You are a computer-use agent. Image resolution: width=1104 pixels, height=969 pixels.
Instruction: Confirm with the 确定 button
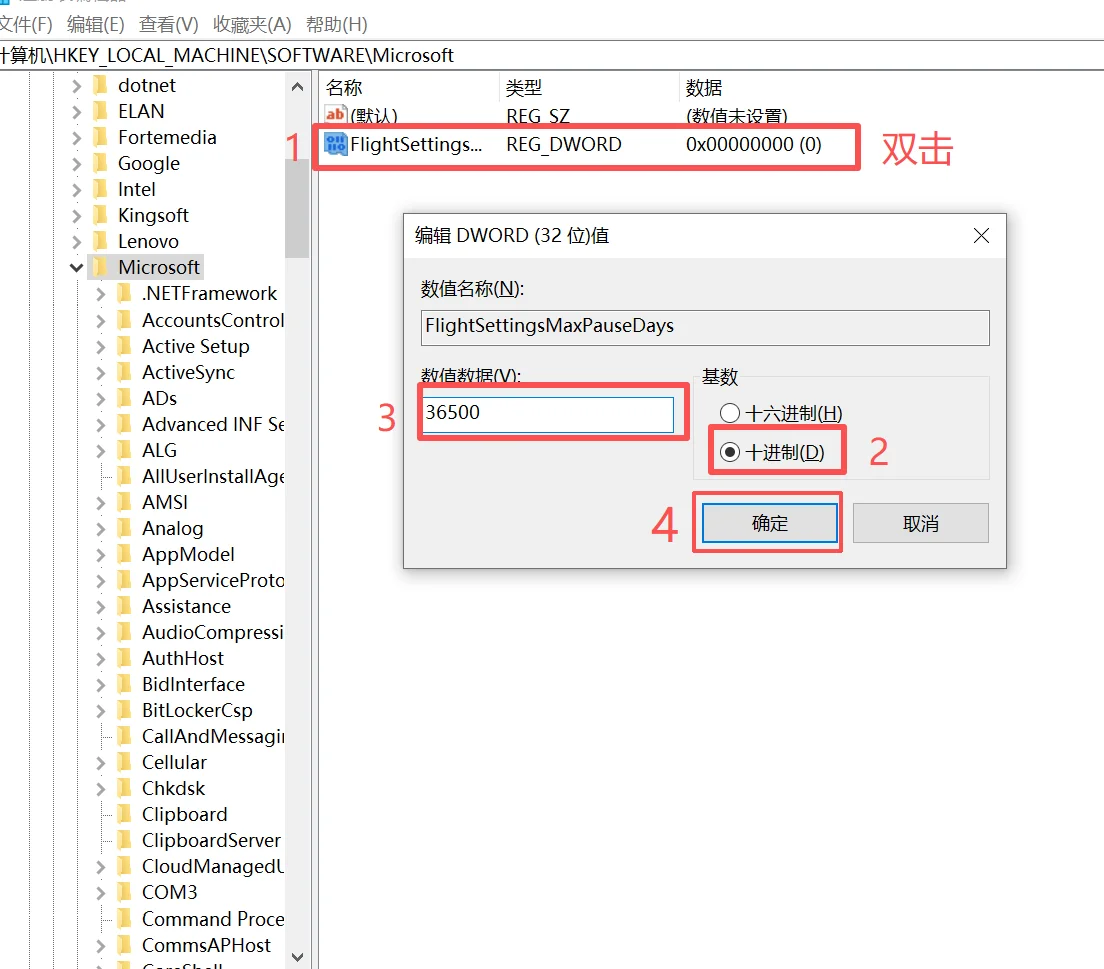(x=770, y=523)
